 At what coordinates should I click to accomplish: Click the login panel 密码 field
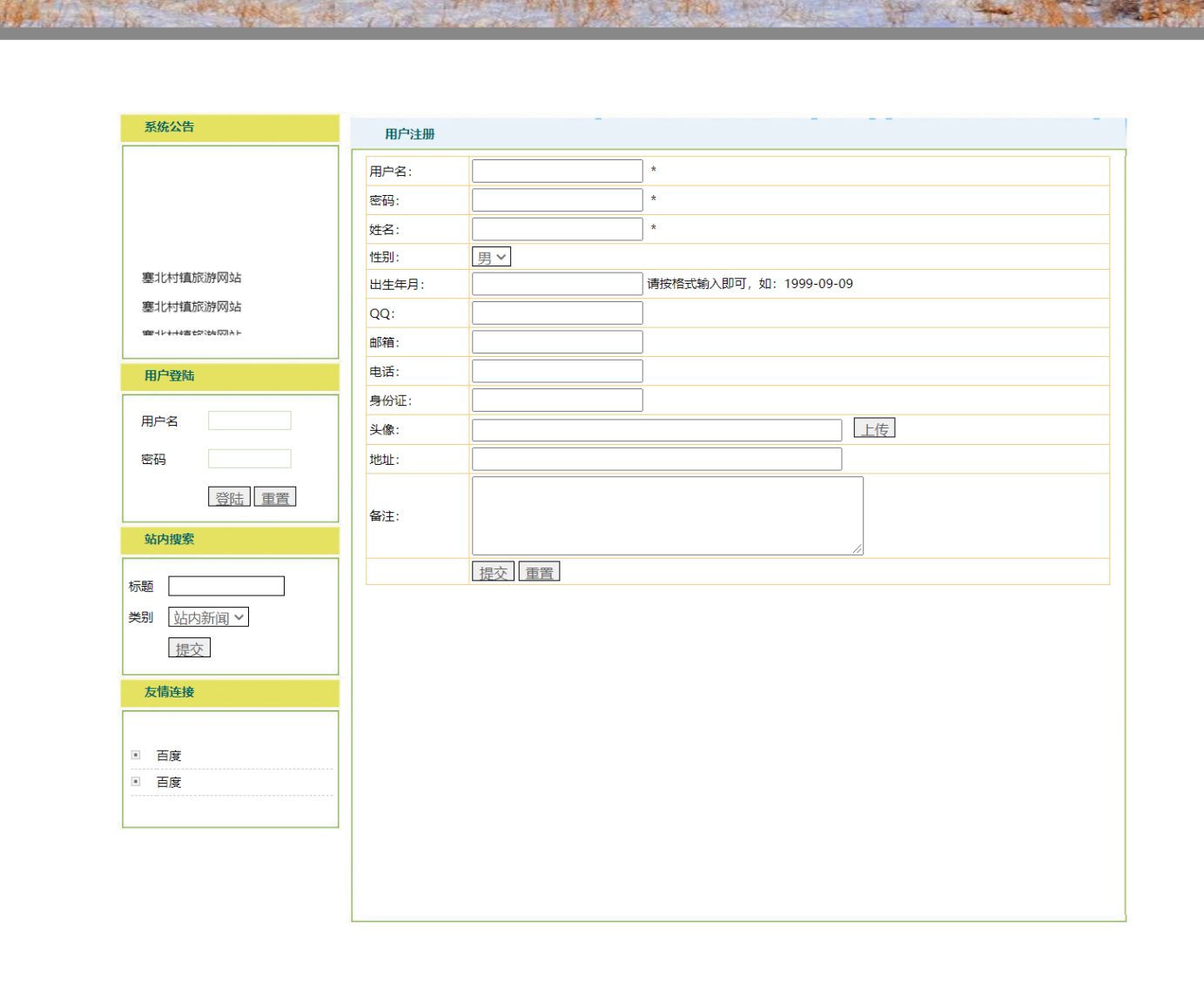(x=250, y=459)
